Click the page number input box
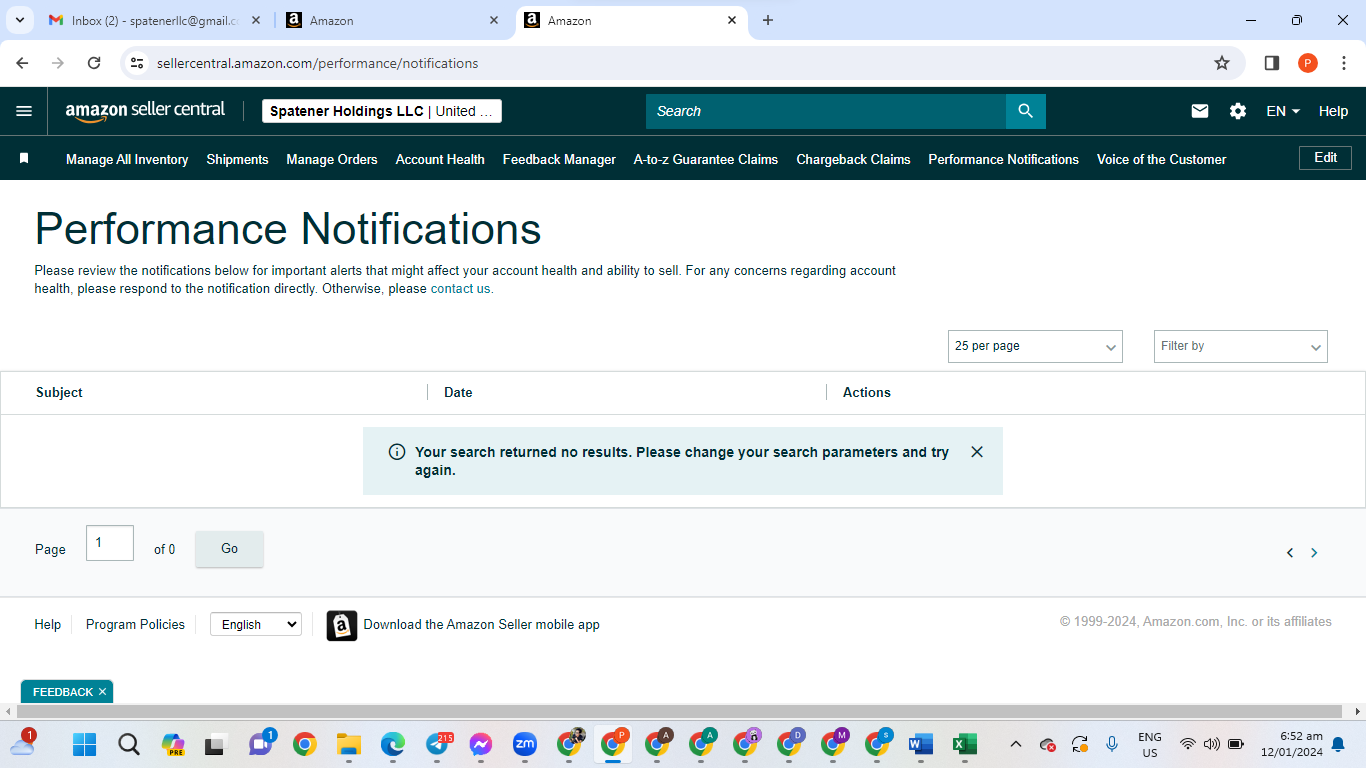 (110, 543)
